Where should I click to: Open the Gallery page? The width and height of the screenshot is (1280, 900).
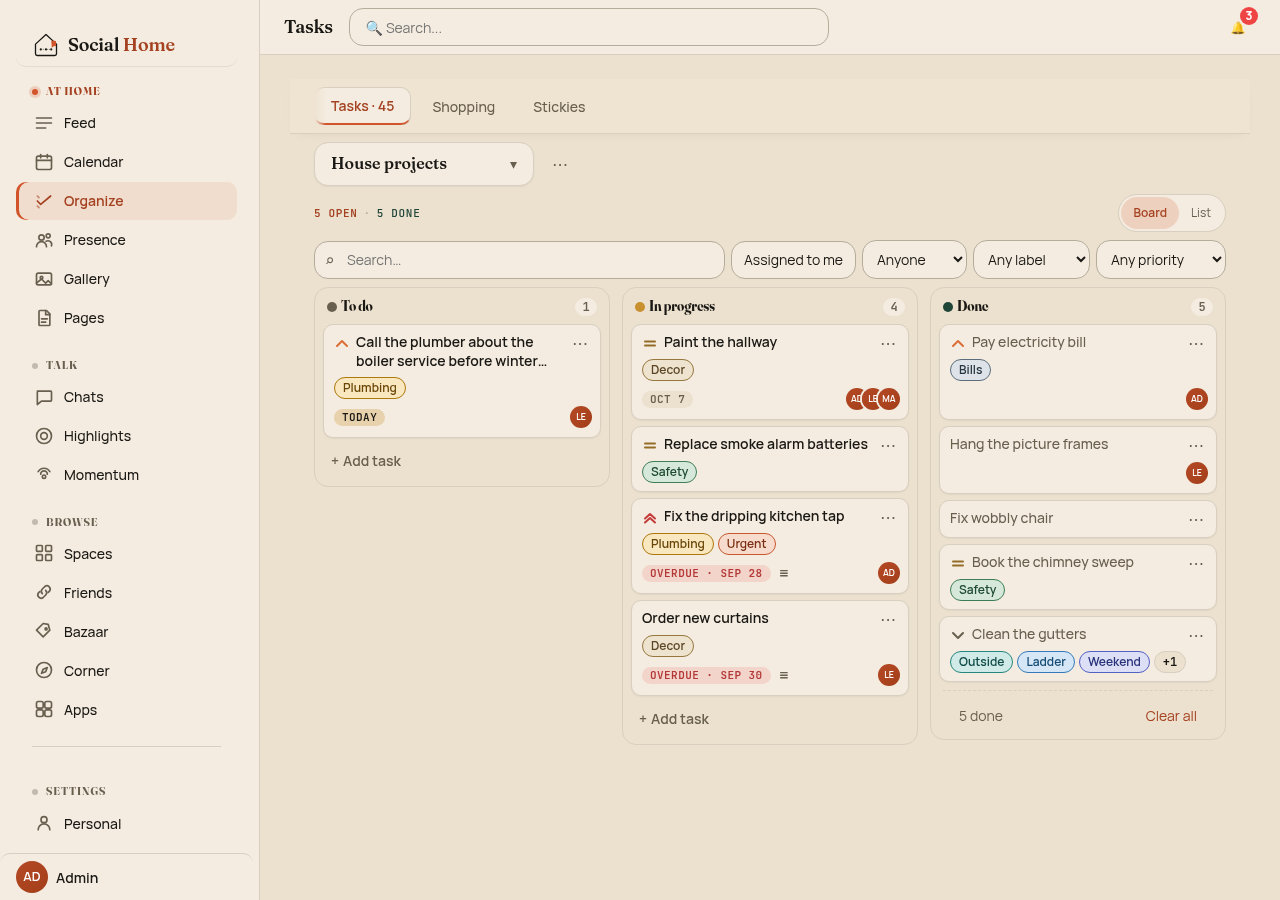click(126, 279)
